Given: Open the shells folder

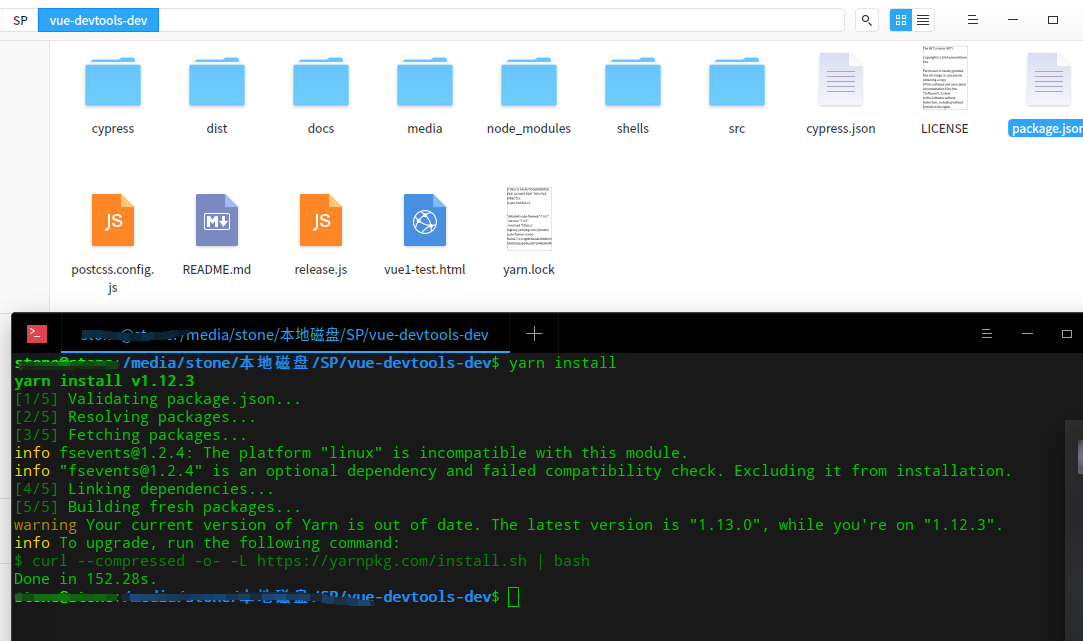Looking at the screenshot, I should [x=633, y=82].
